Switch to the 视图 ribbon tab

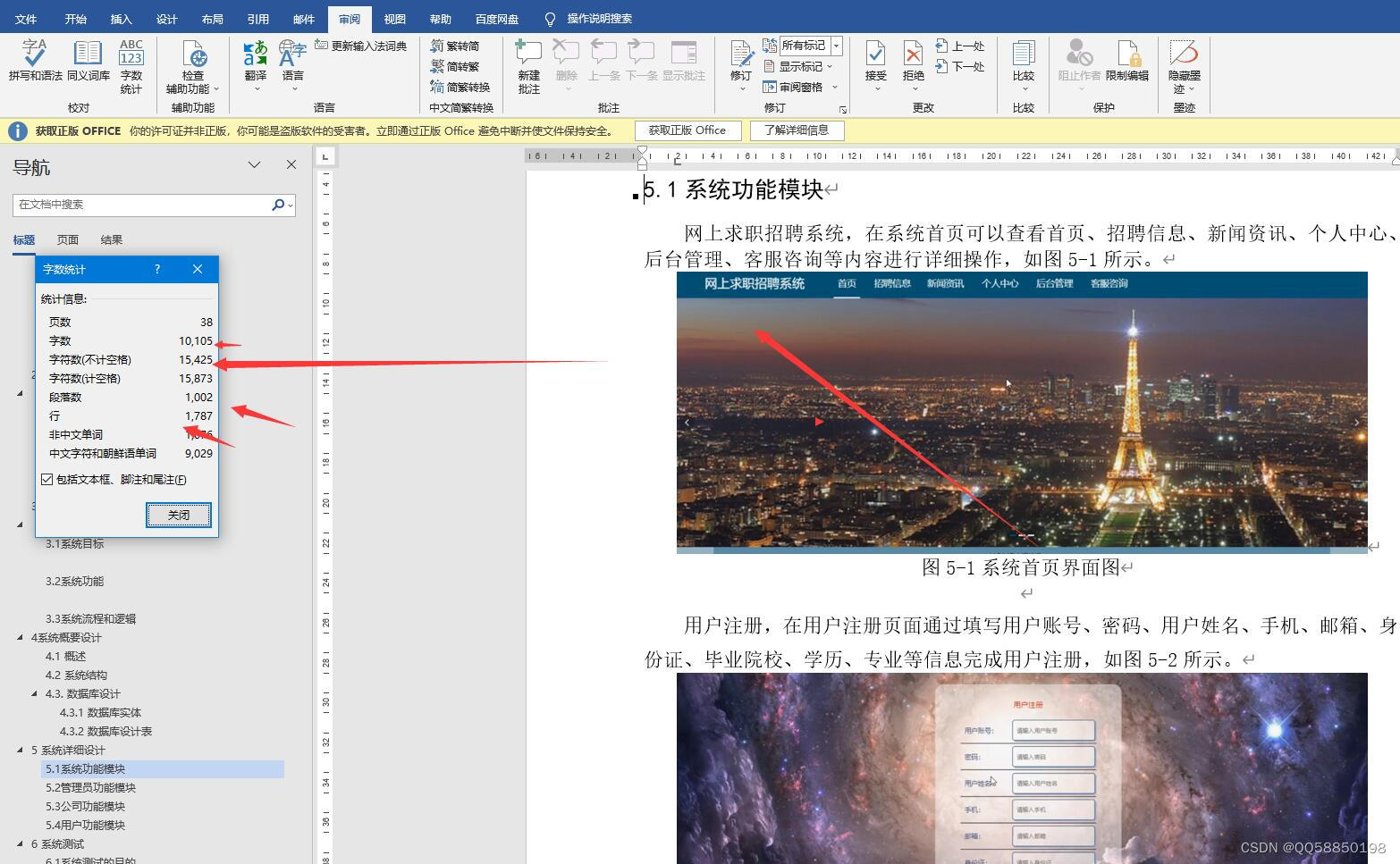[x=394, y=19]
